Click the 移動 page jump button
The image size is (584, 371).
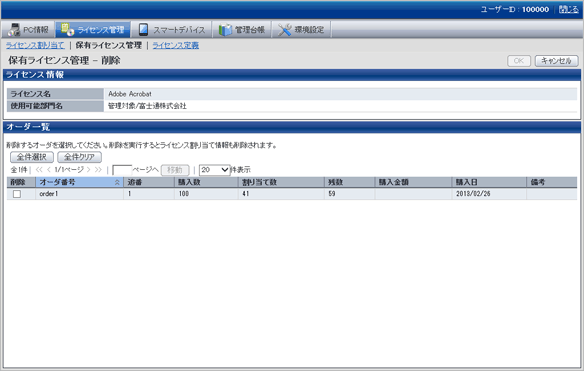[x=175, y=170]
